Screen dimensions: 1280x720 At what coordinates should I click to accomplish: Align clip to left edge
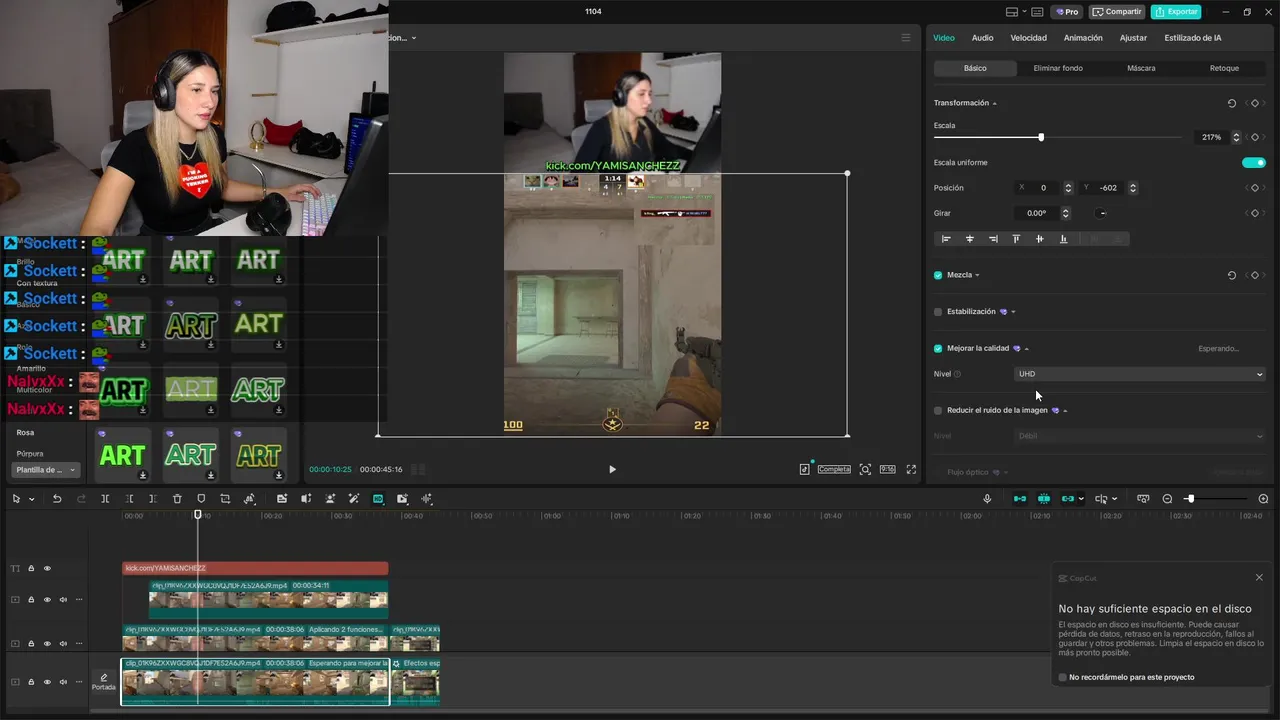pyautogui.click(x=946, y=239)
